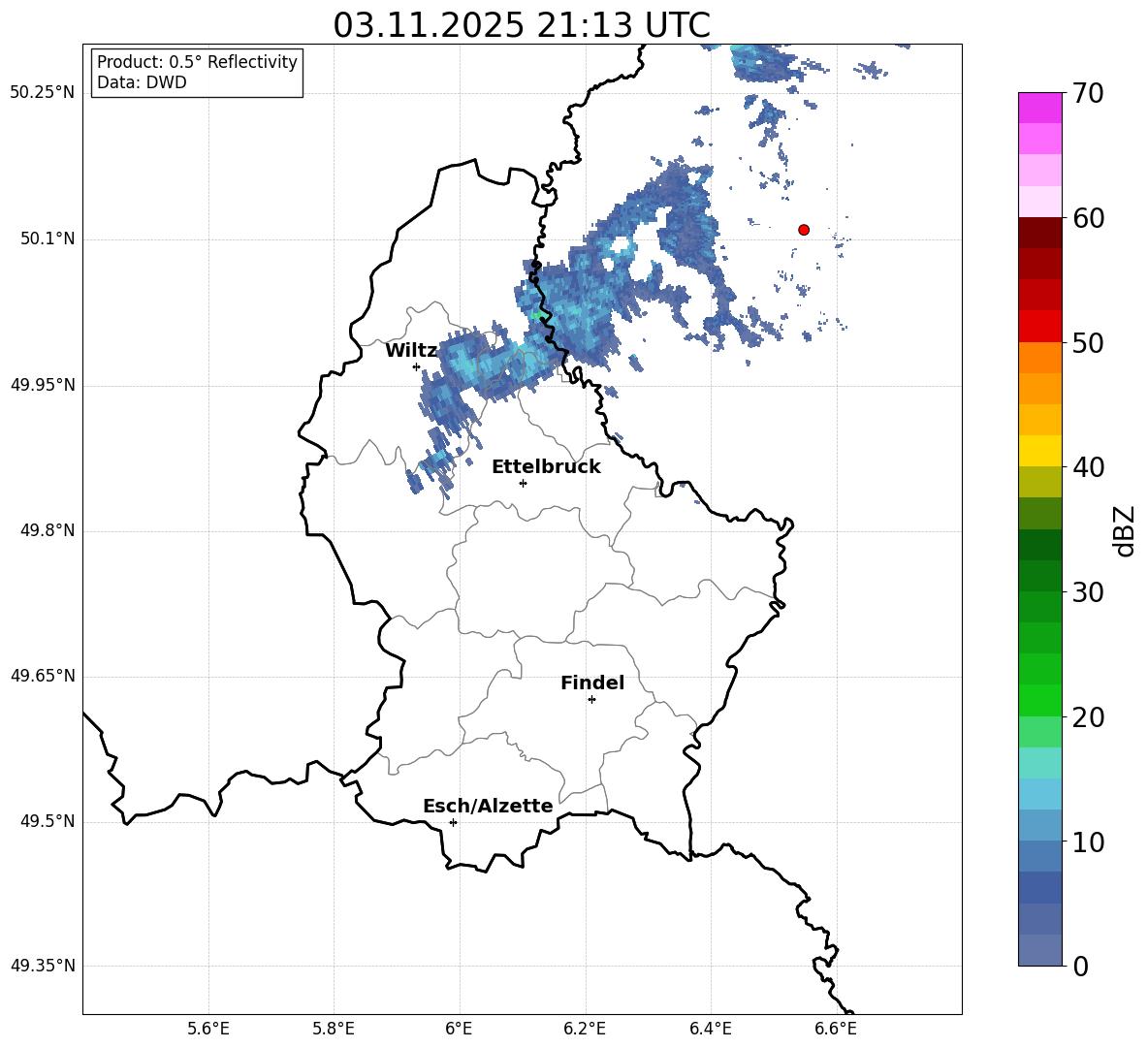
Task: Click the 20 tick label on colorbar
Action: tap(1088, 717)
